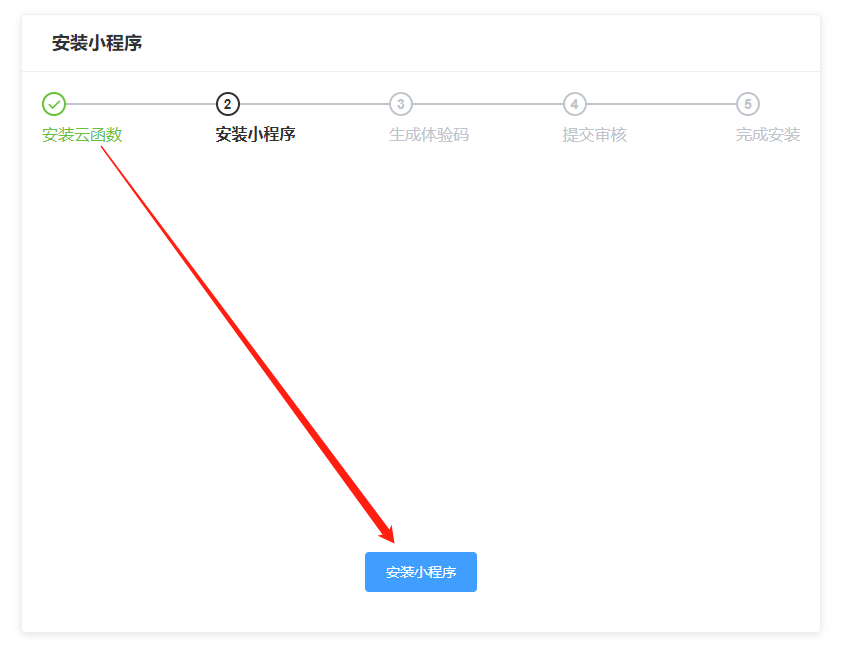Viewport: 846px width, 655px height.
Task: Select step 4 circle icon
Action: 575,104
